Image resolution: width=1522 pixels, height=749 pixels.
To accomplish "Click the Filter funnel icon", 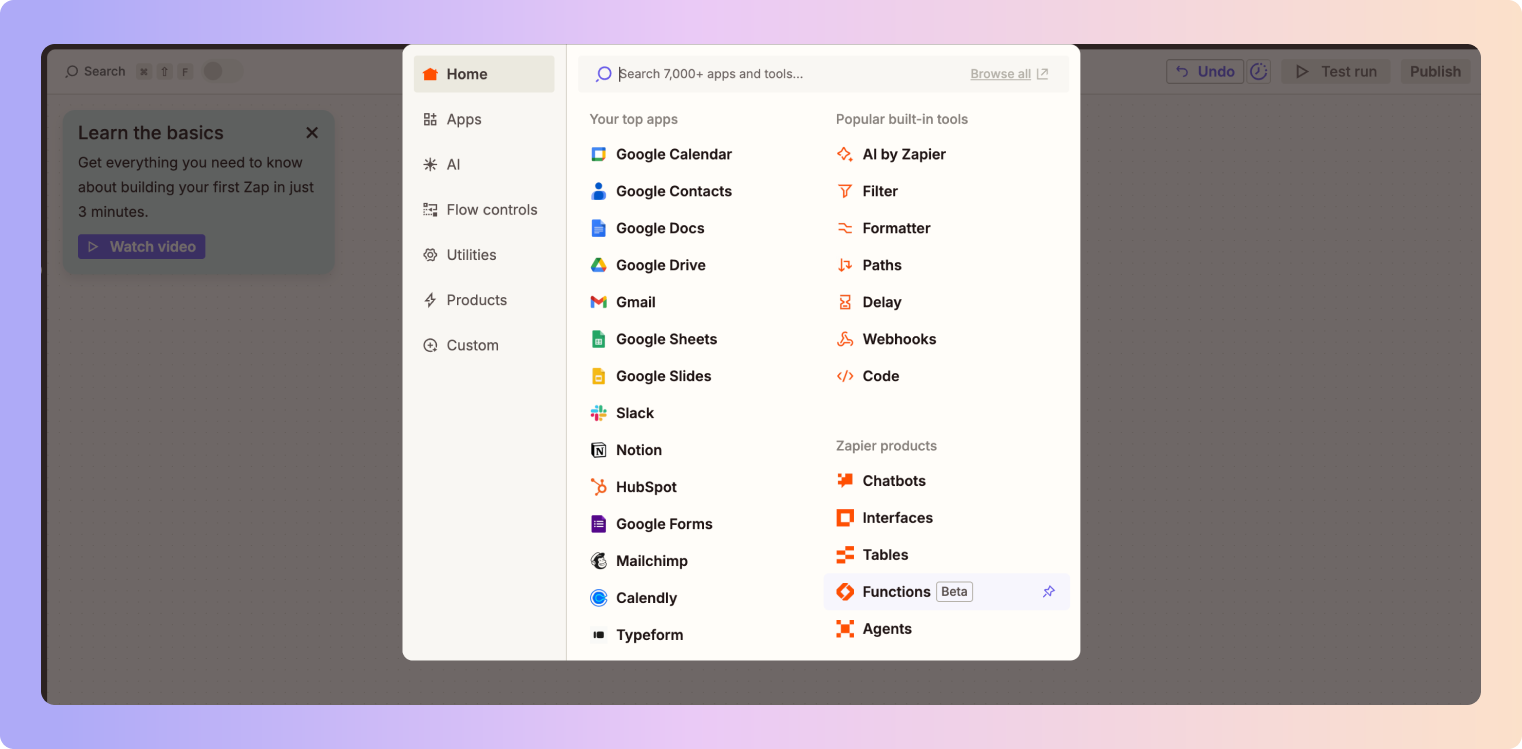I will click(845, 191).
